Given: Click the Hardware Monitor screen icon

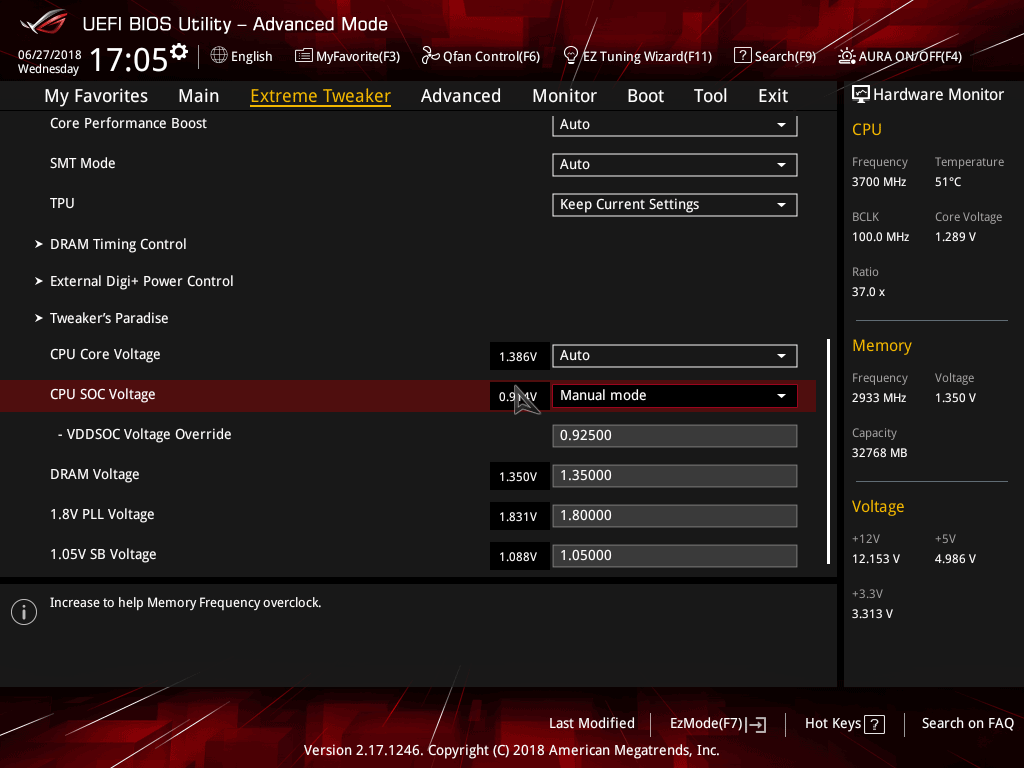Looking at the screenshot, I should [x=861, y=94].
